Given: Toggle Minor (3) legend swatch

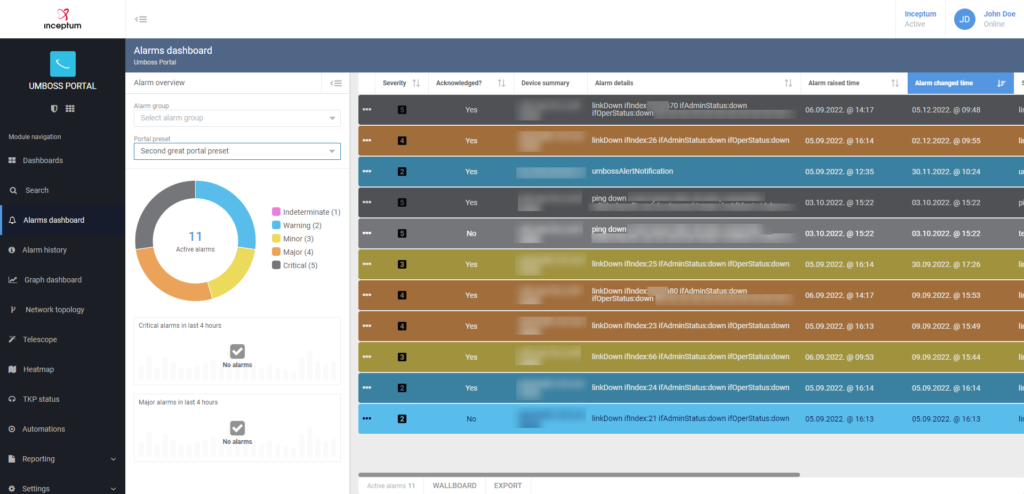Looking at the screenshot, I should (x=276, y=239).
